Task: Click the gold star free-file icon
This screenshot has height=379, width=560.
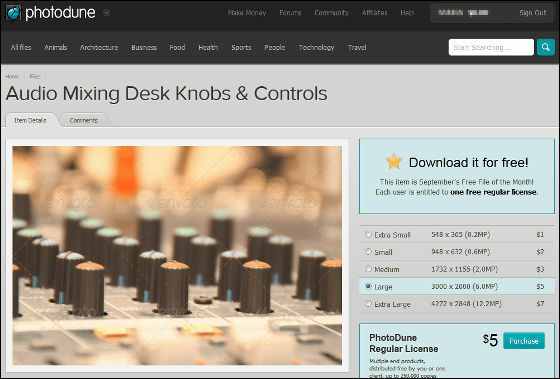Action: tap(394, 161)
